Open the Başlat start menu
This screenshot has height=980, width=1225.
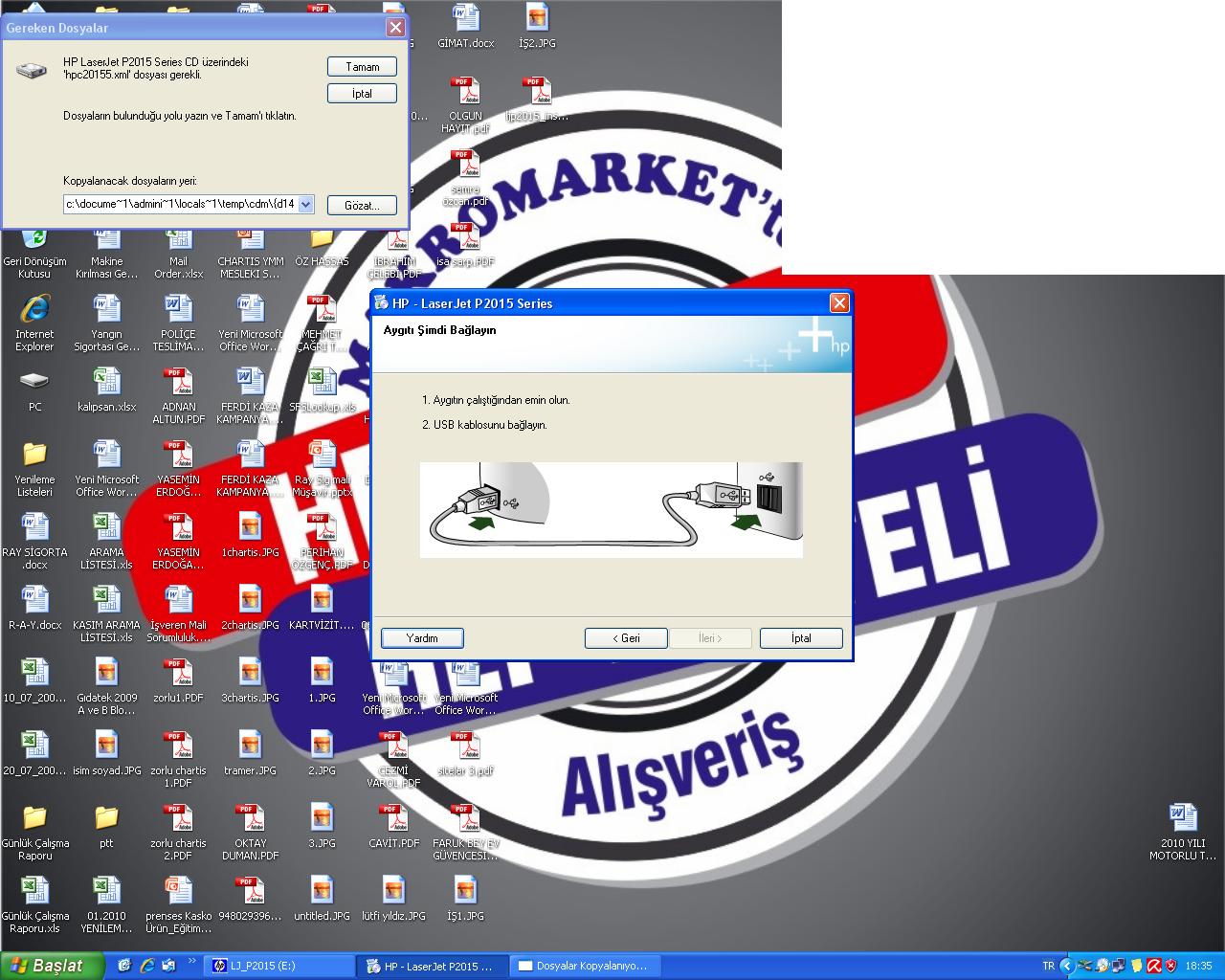click(52, 966)
